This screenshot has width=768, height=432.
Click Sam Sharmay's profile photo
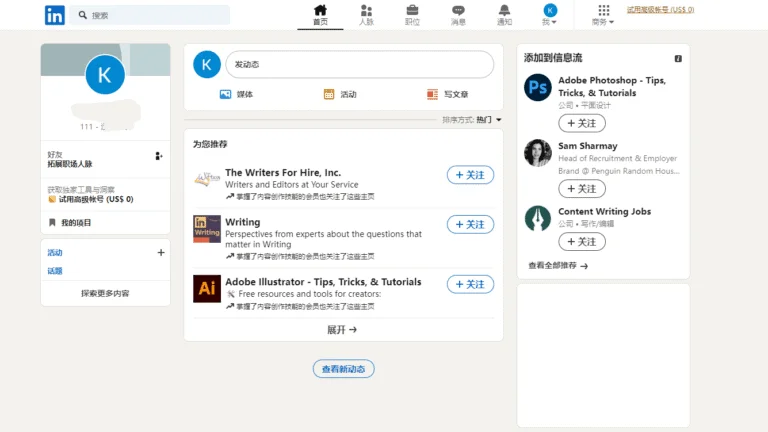[x=538, y=153]
